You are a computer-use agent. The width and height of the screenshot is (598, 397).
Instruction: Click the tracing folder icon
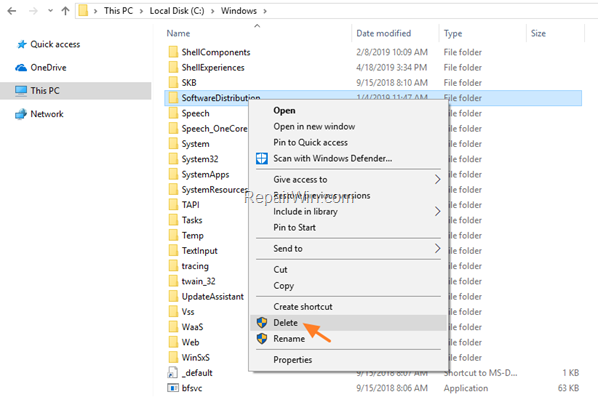coord(173,265)
